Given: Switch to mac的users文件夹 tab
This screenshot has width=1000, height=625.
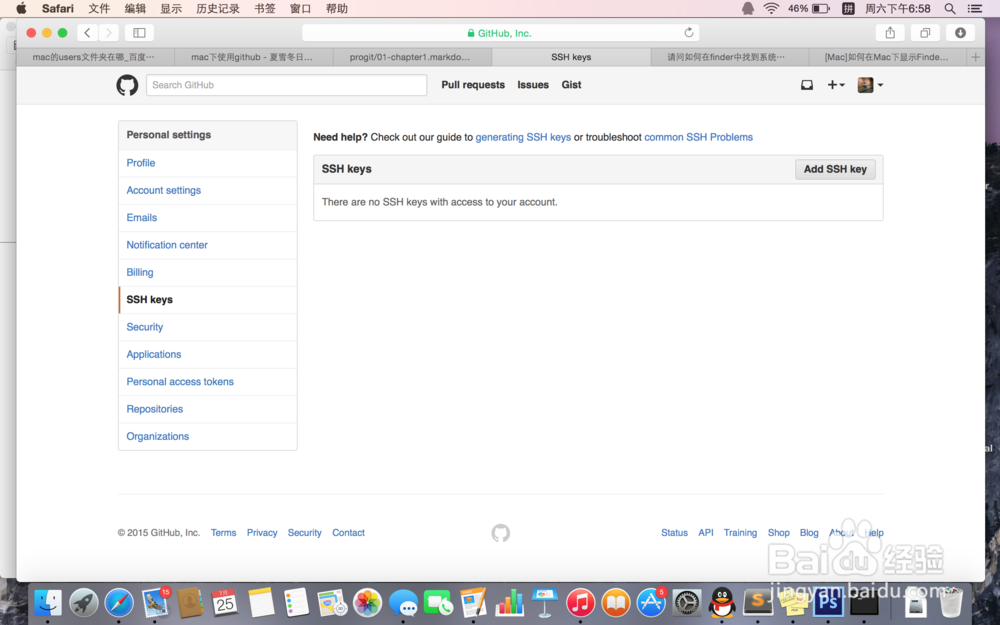Looking at the screenshot, I should point(95,57).
